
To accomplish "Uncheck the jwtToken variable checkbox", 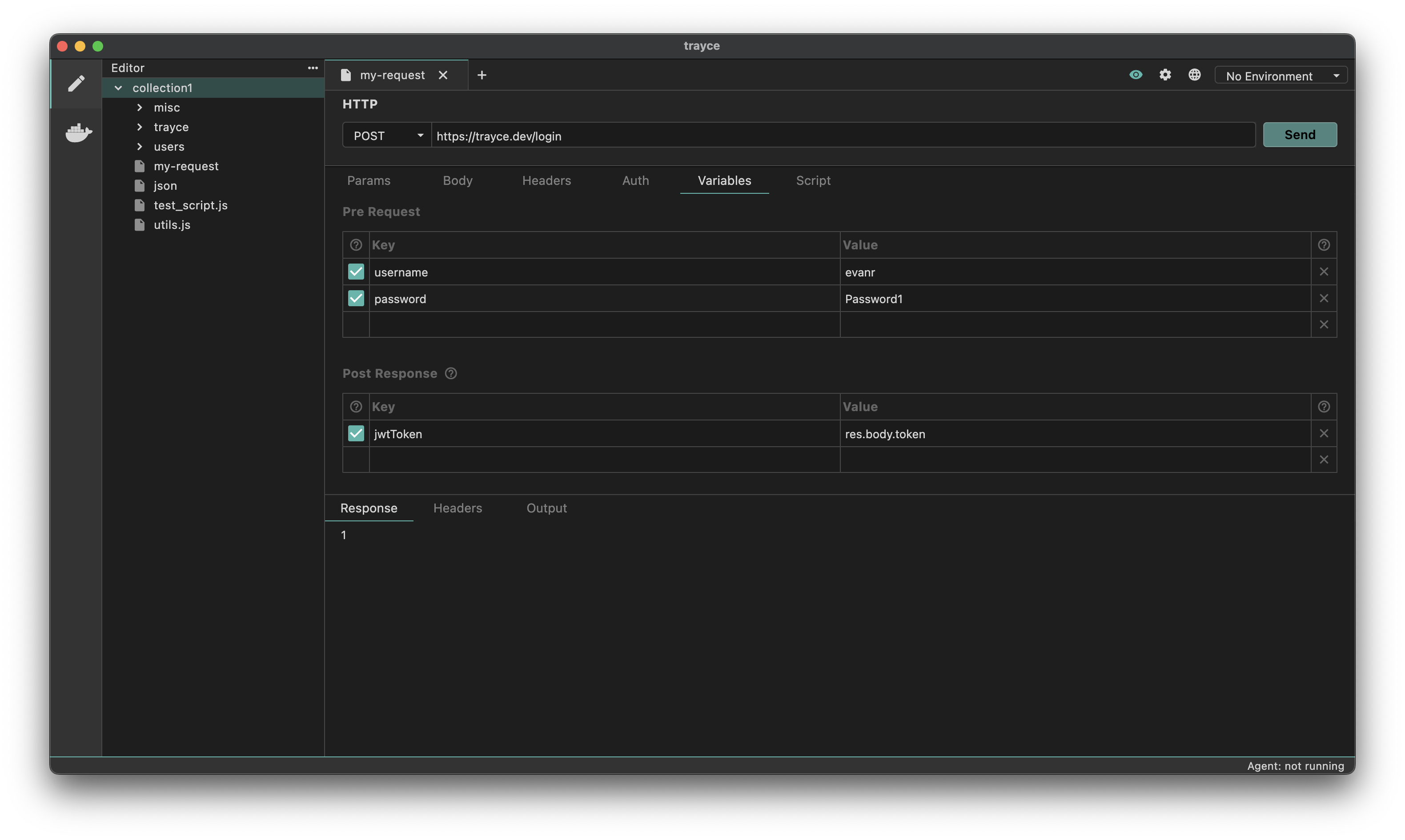I will 356,434.
